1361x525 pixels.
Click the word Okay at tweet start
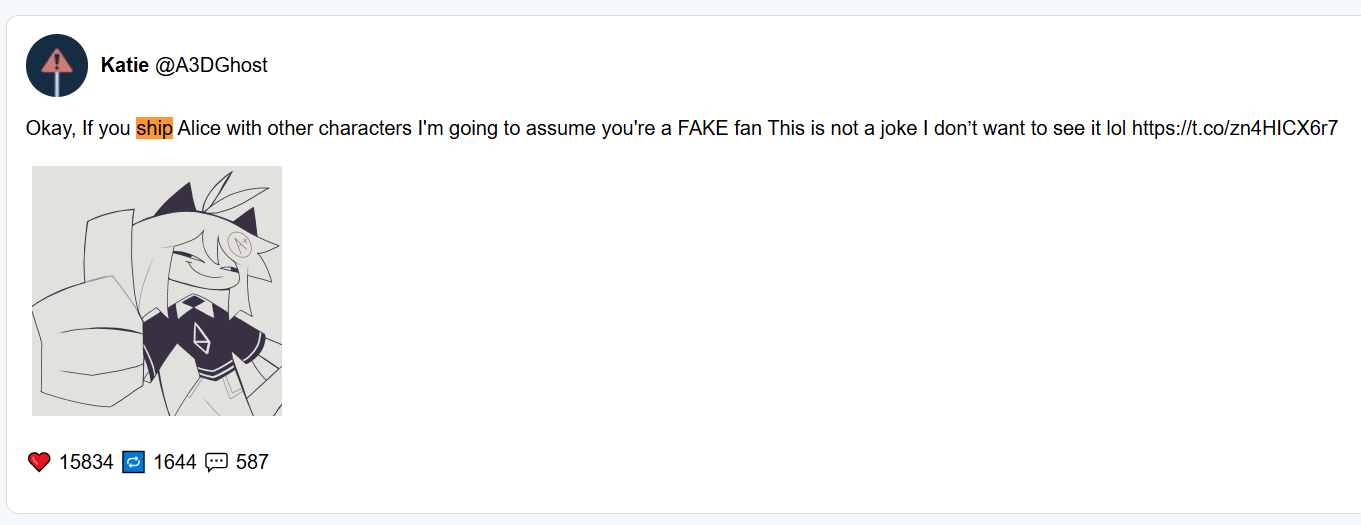click(x=49, y=129)
